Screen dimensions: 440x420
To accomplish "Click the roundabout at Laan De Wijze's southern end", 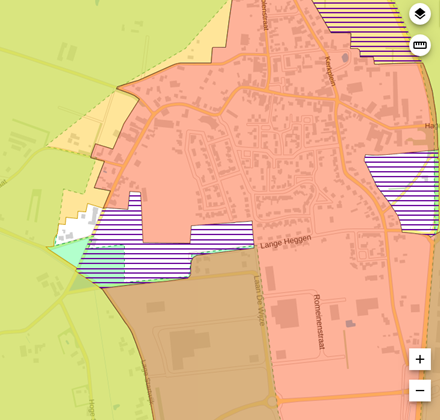I will tap(272, 401).
